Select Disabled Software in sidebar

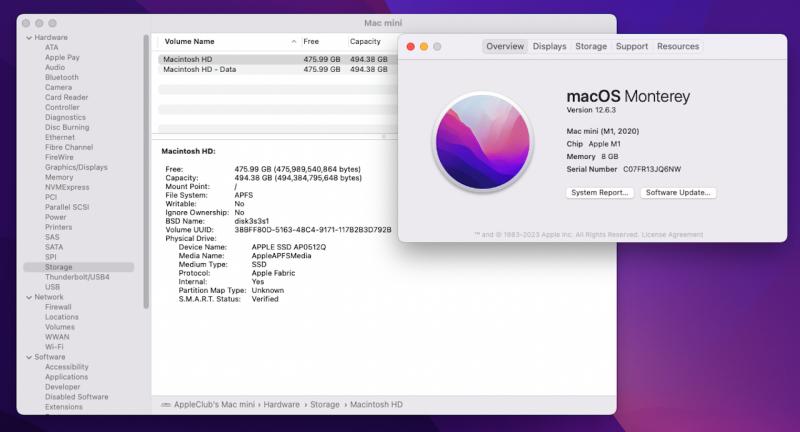pyautogui.click(x=77, y=397)
